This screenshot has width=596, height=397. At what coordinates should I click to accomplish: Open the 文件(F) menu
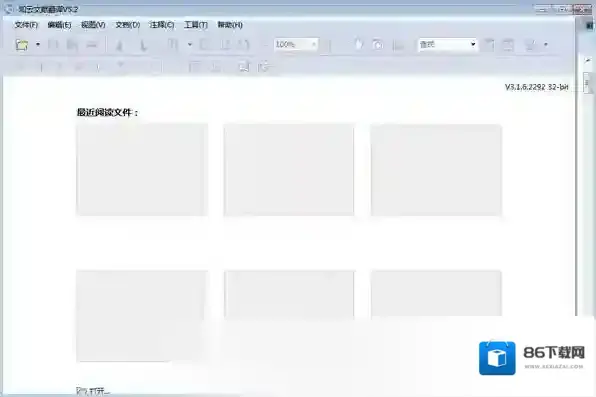[x=26, y=25]
